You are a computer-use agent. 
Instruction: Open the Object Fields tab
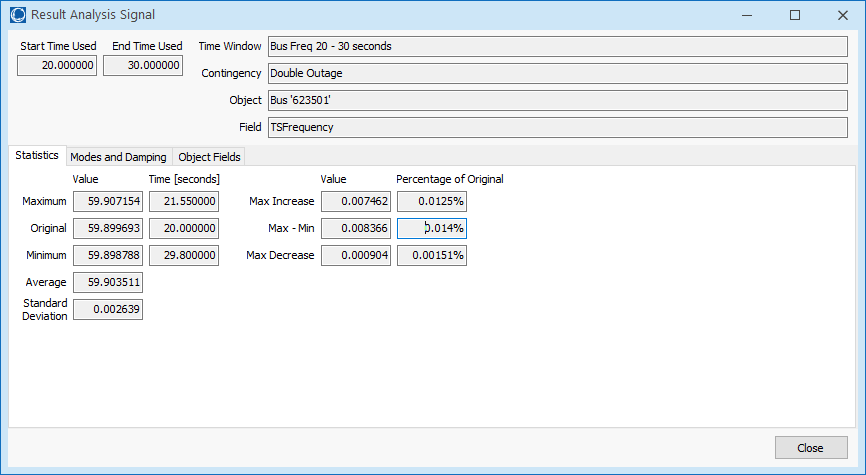(209, 157)
